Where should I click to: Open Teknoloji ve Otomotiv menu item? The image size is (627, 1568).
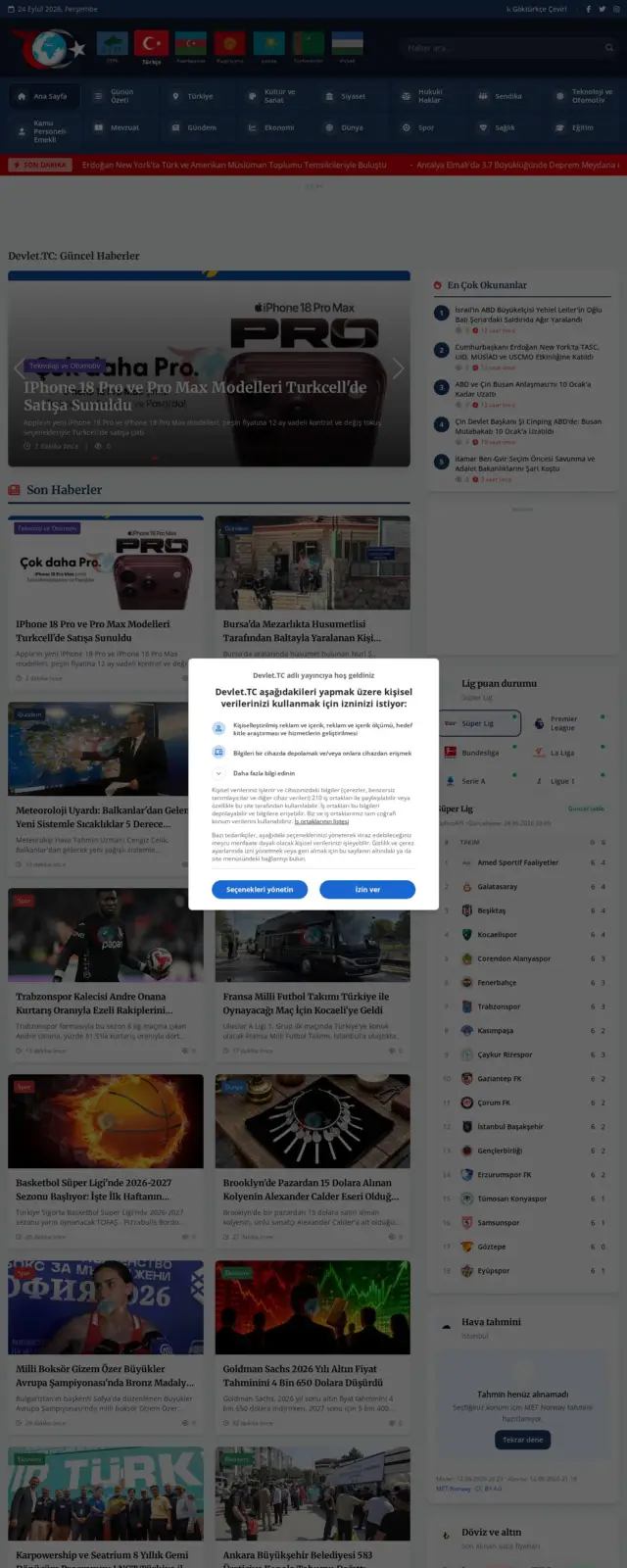click(x=584, y=96)
